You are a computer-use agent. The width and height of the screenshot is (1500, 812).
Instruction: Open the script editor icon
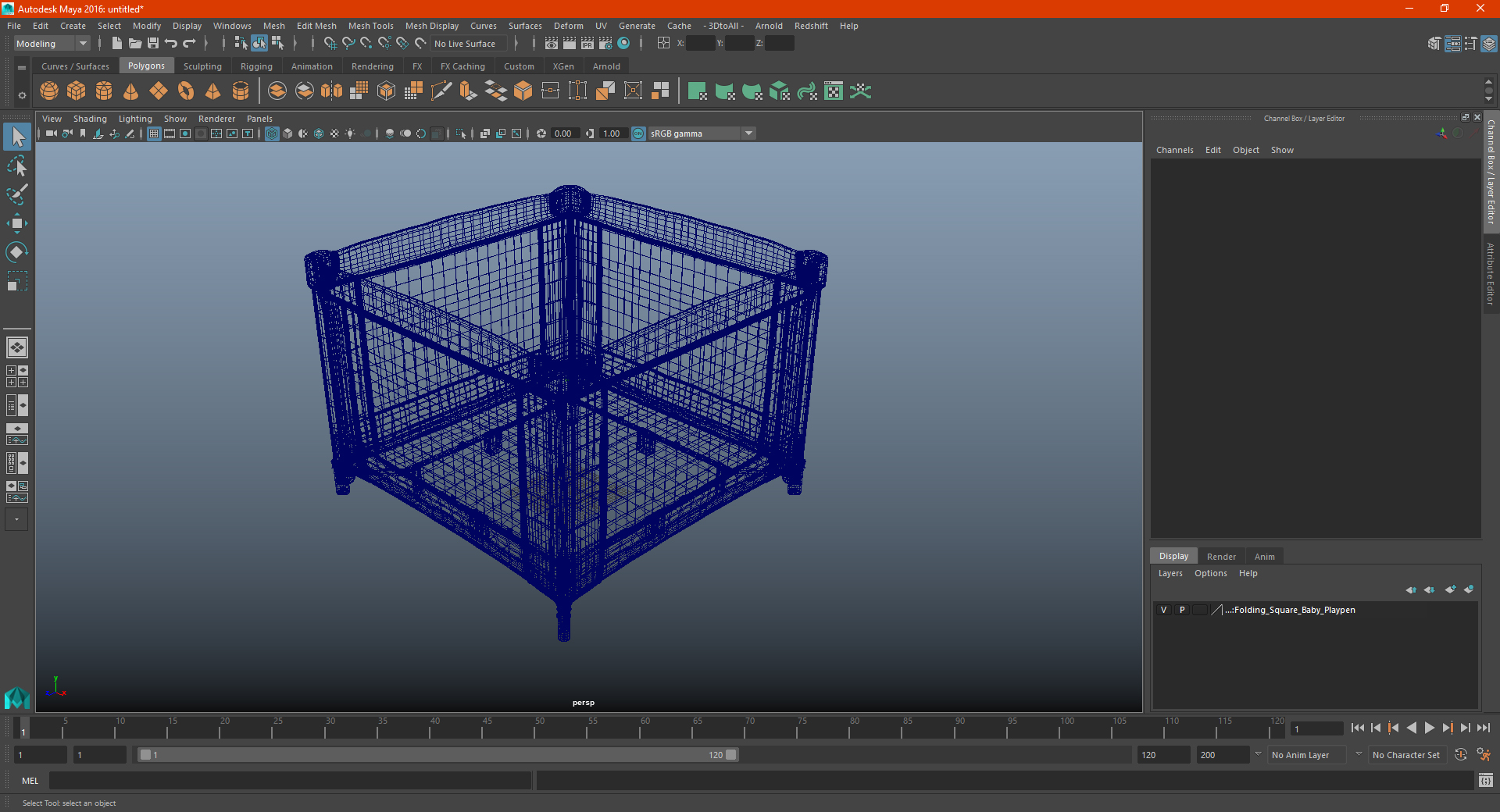click(1485, 780)
